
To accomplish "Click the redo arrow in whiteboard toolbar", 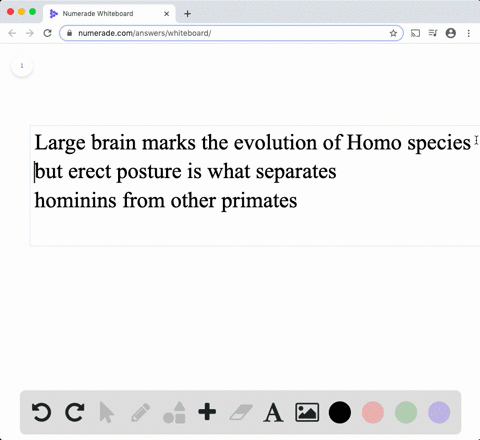I will 75,412.
